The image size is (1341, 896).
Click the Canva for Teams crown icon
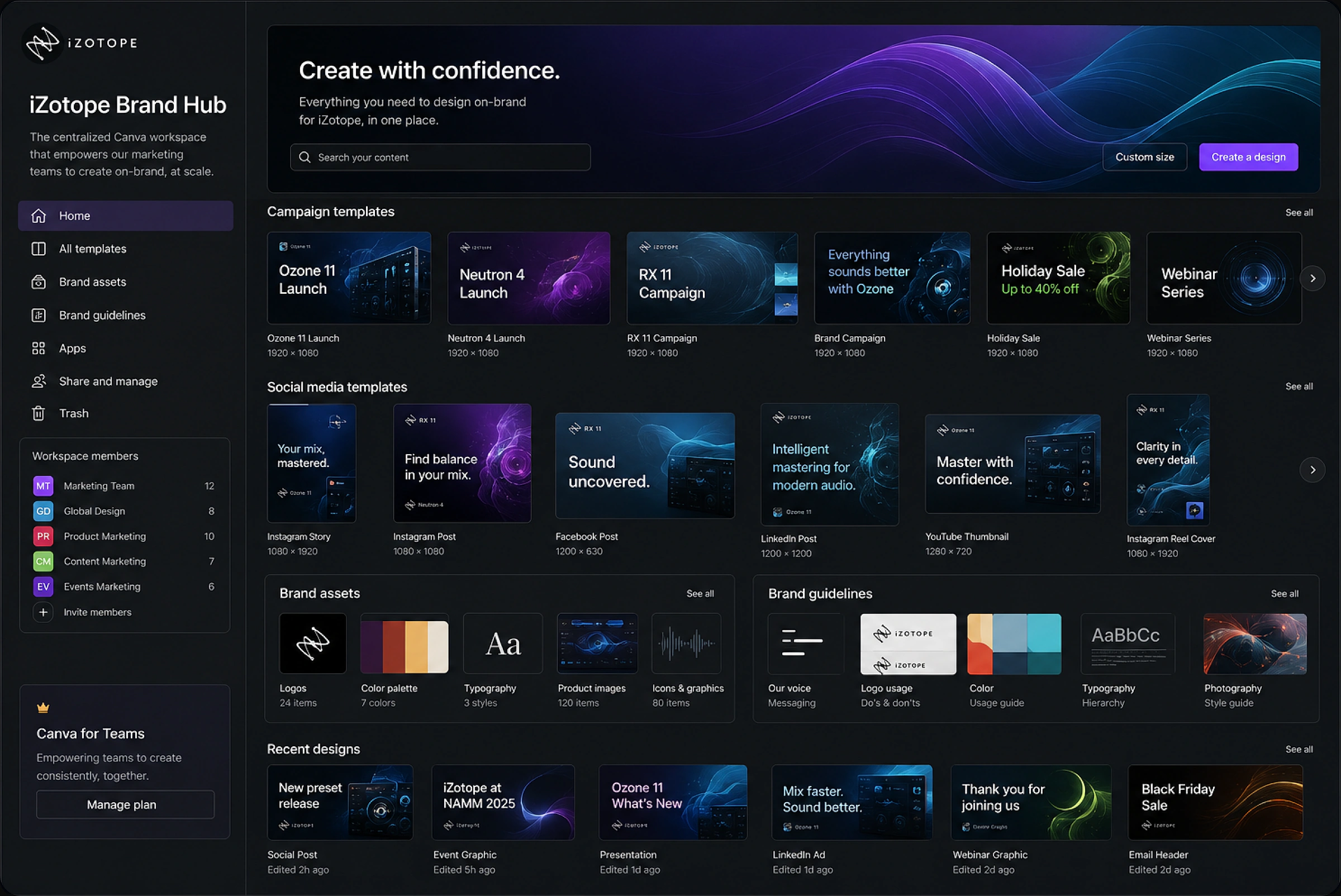tap(43, 708)
